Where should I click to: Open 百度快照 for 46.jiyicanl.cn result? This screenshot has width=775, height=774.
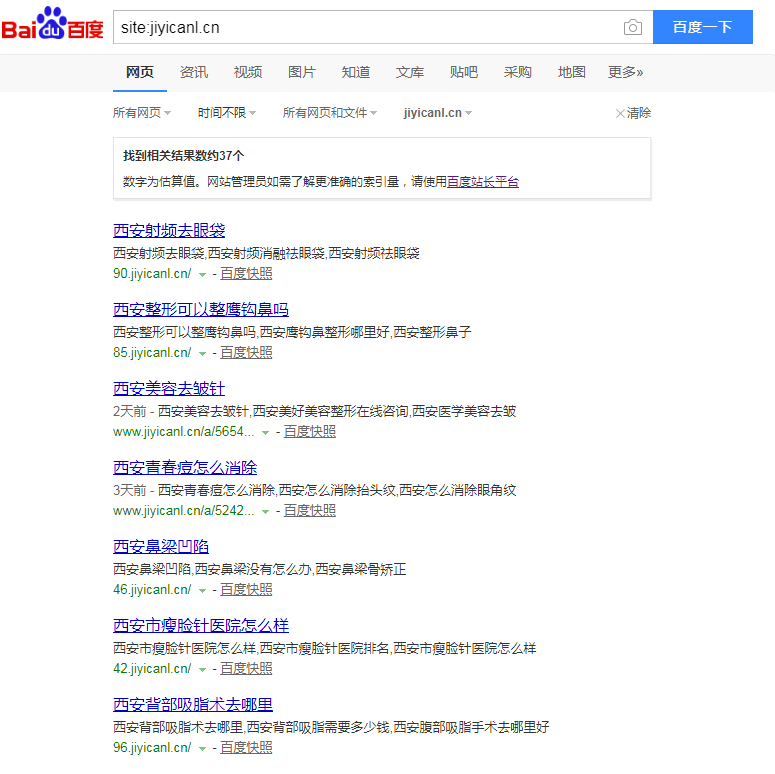point(246,590)
